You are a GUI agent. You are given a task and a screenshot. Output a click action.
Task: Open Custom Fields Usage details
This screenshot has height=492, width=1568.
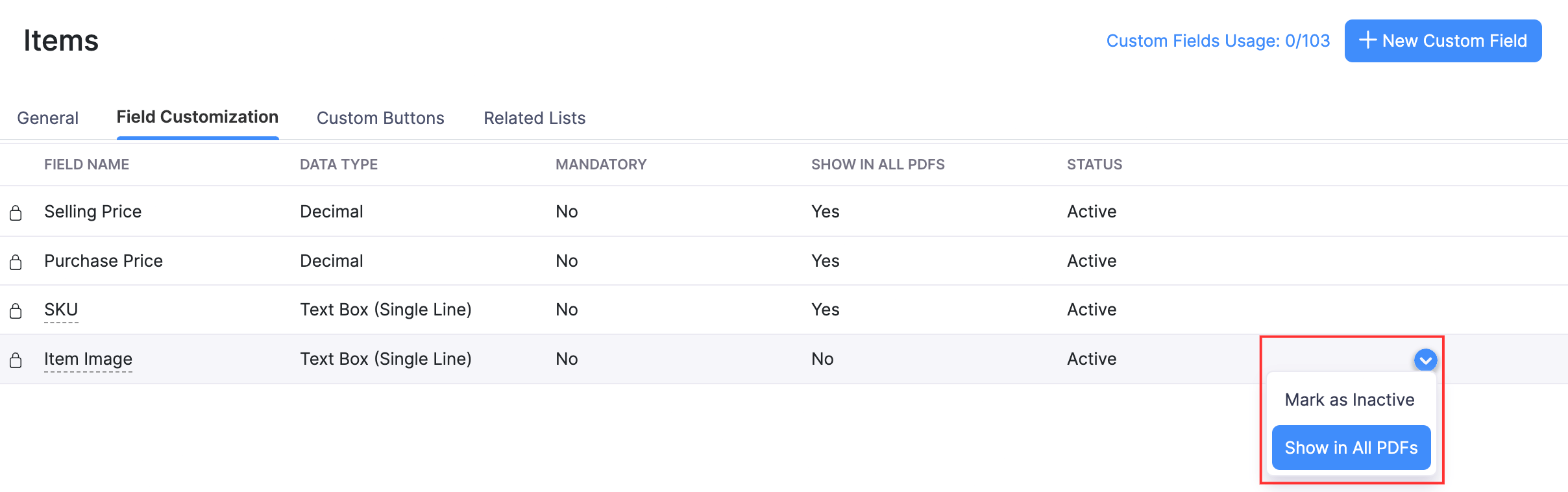click(x=1218, y=40)
